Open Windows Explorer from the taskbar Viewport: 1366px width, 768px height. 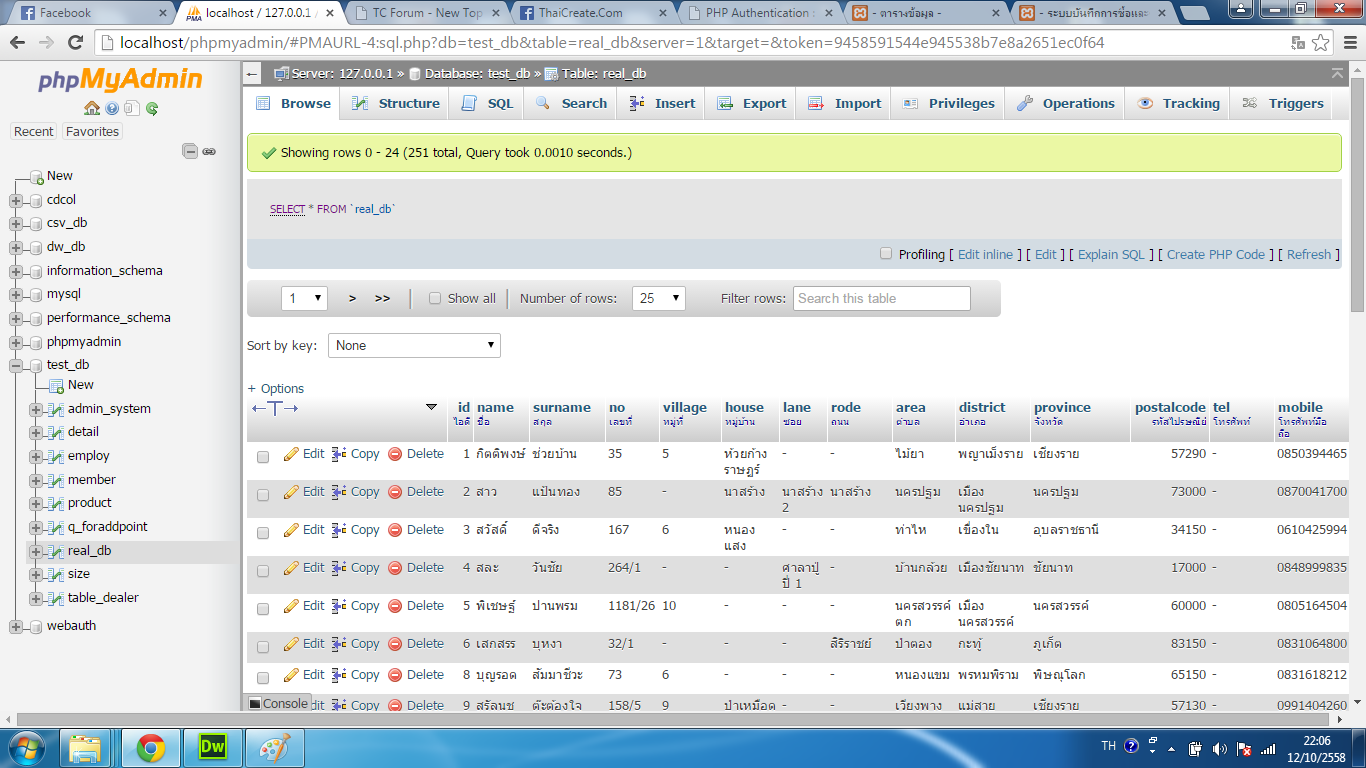pos(86,747)
